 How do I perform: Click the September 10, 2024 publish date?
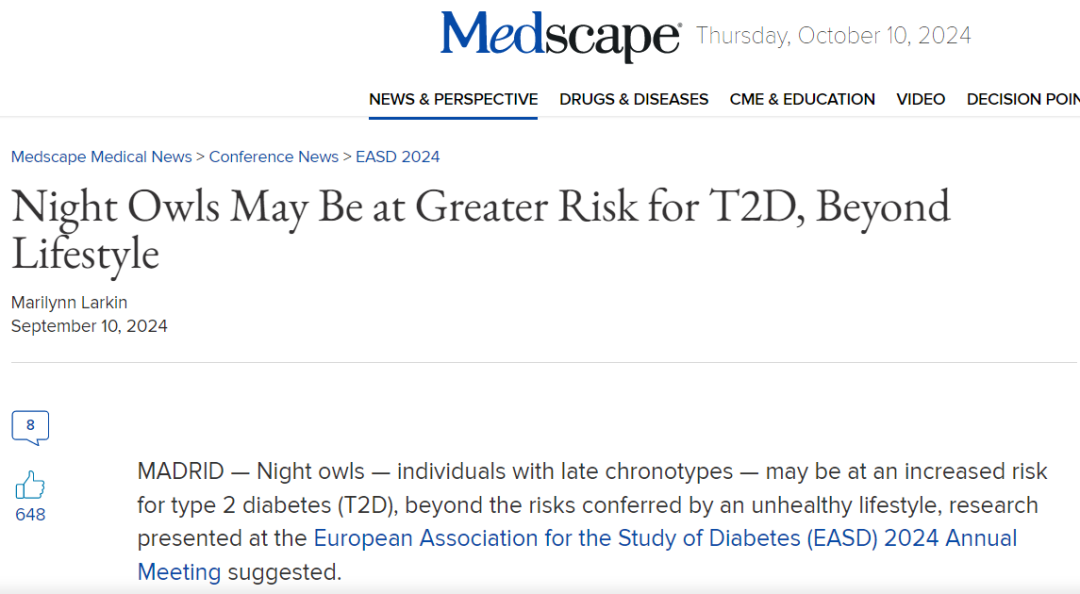[89, 326]
